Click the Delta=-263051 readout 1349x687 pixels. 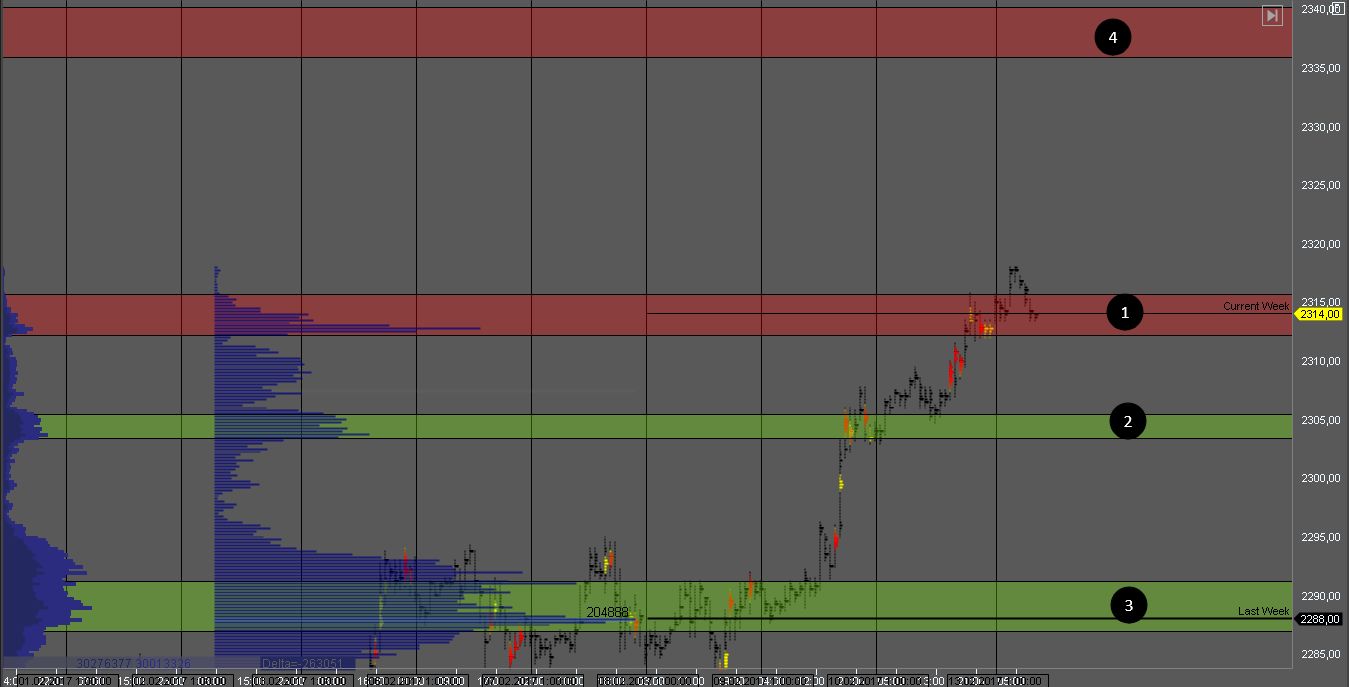click(x=302, y=663)
